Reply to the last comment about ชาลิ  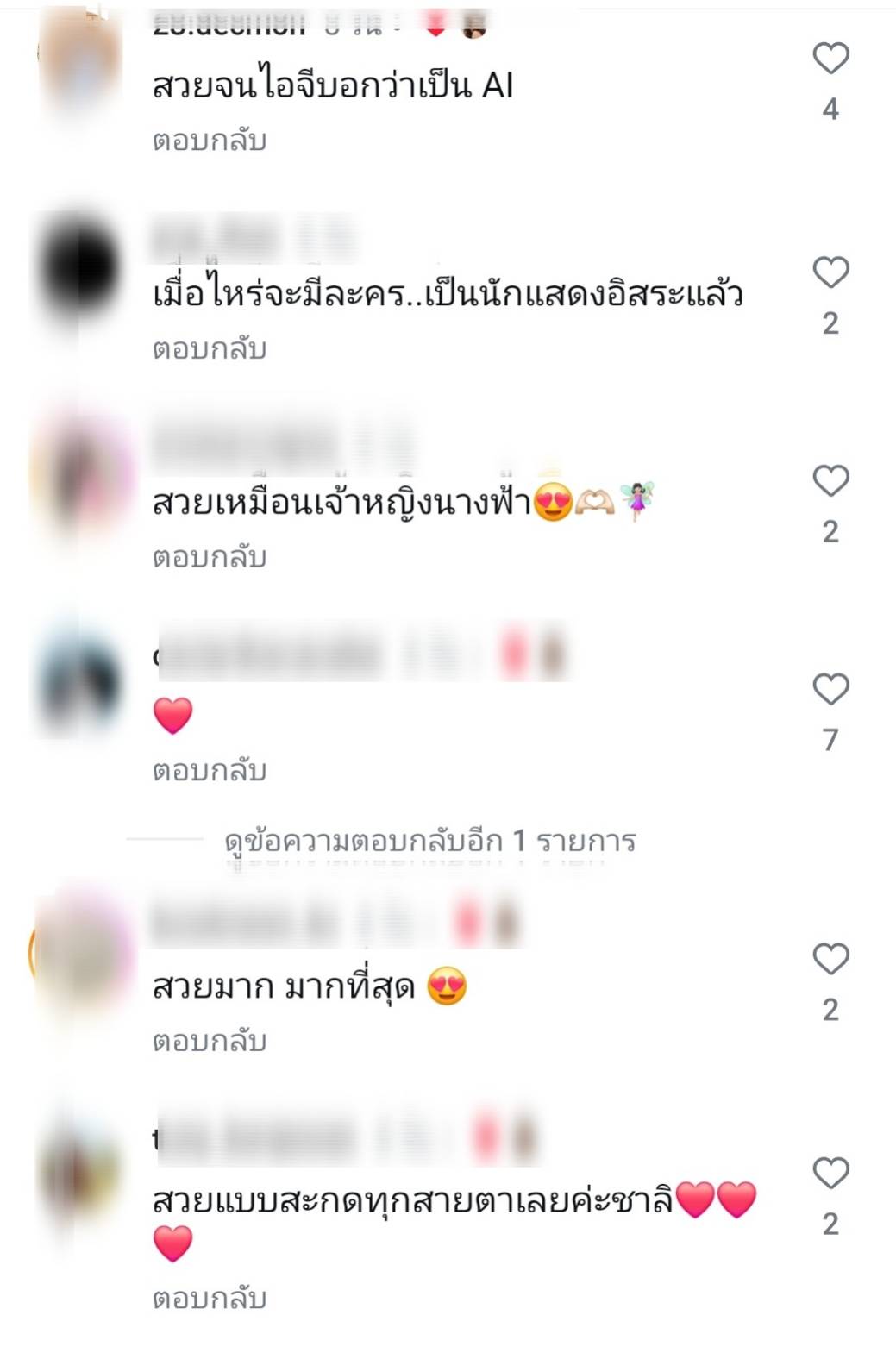[210, 1298]
